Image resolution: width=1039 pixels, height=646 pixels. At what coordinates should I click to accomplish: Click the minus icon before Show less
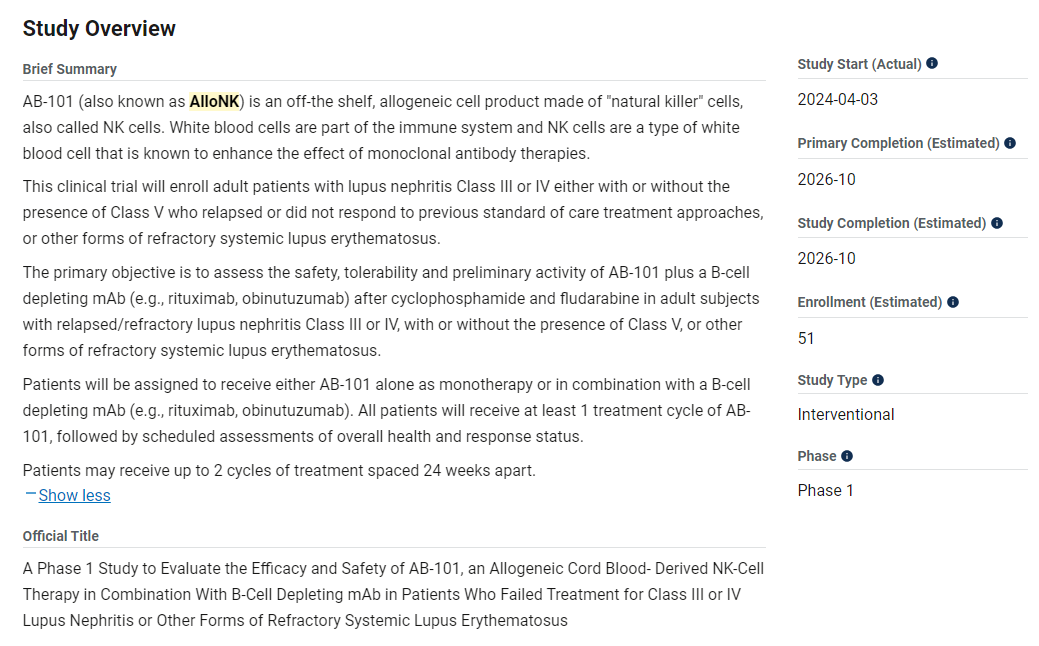[x=30, y=494]
